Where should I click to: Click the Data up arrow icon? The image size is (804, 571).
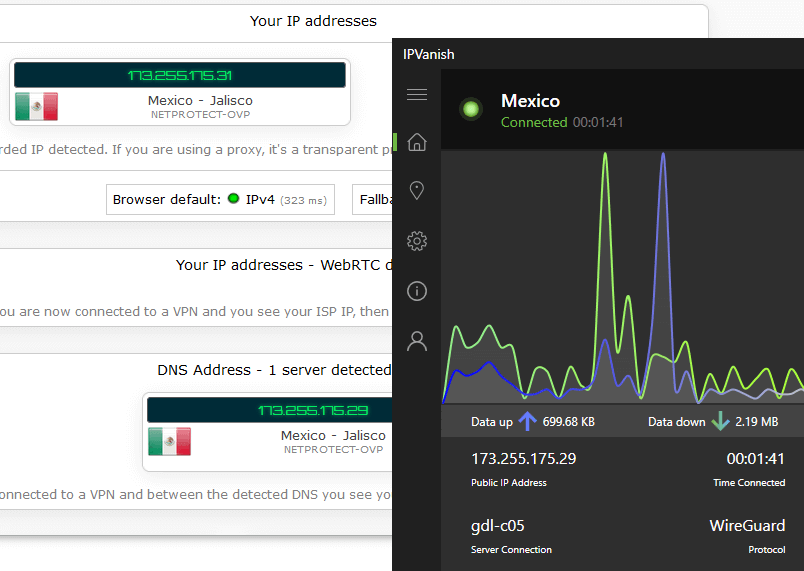click(528, 421)
